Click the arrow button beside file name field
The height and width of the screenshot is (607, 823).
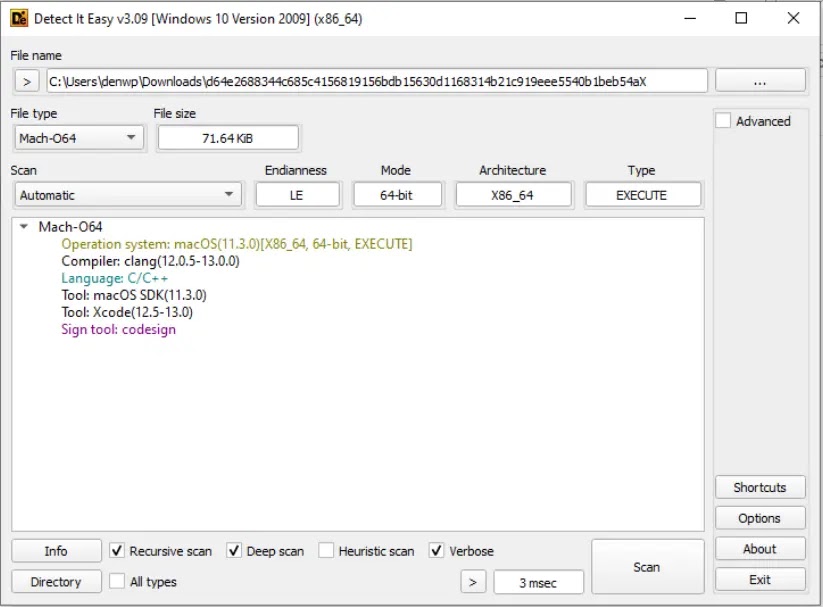[x=27, y=81]
